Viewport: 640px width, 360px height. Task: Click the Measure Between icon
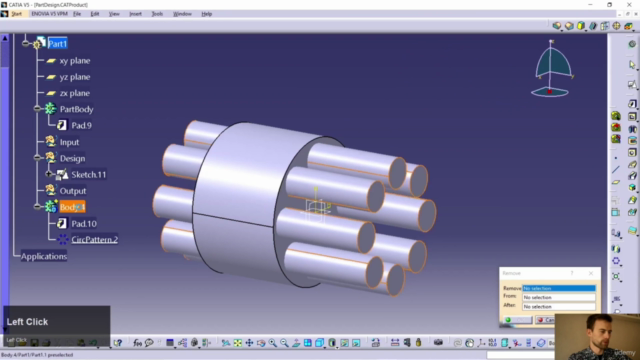click(395, 343)
